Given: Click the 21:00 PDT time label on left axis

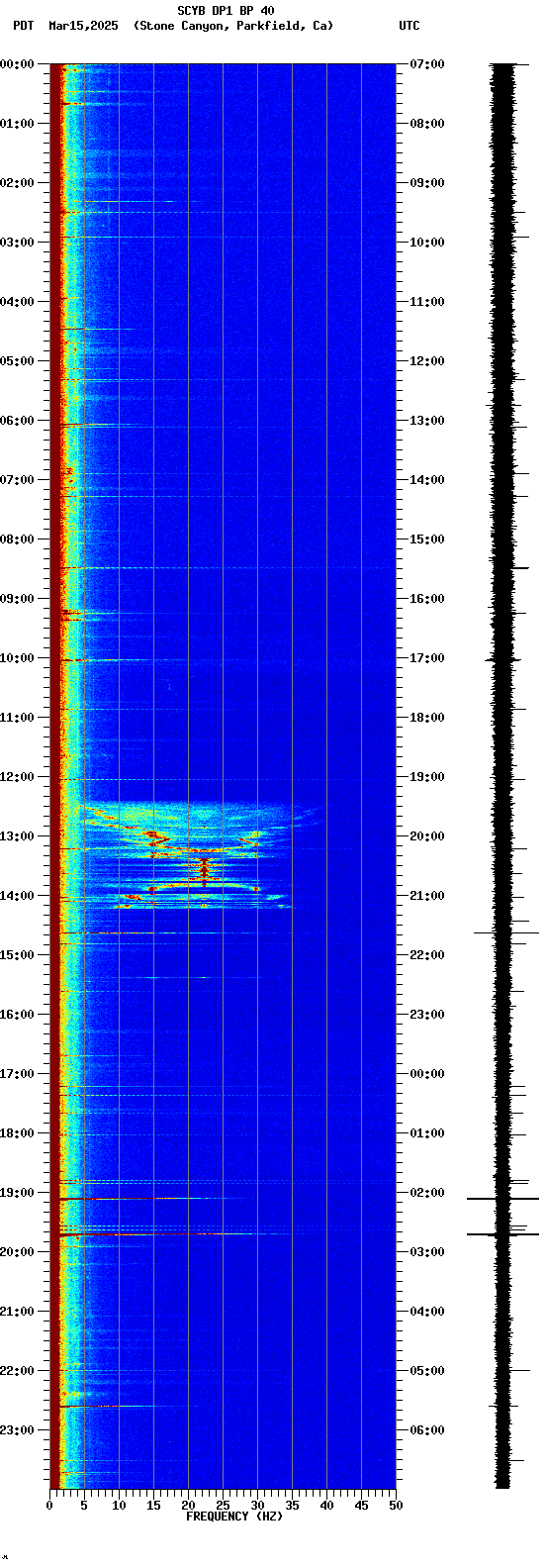Looking at the screenshot, I should pos(18,1312).
